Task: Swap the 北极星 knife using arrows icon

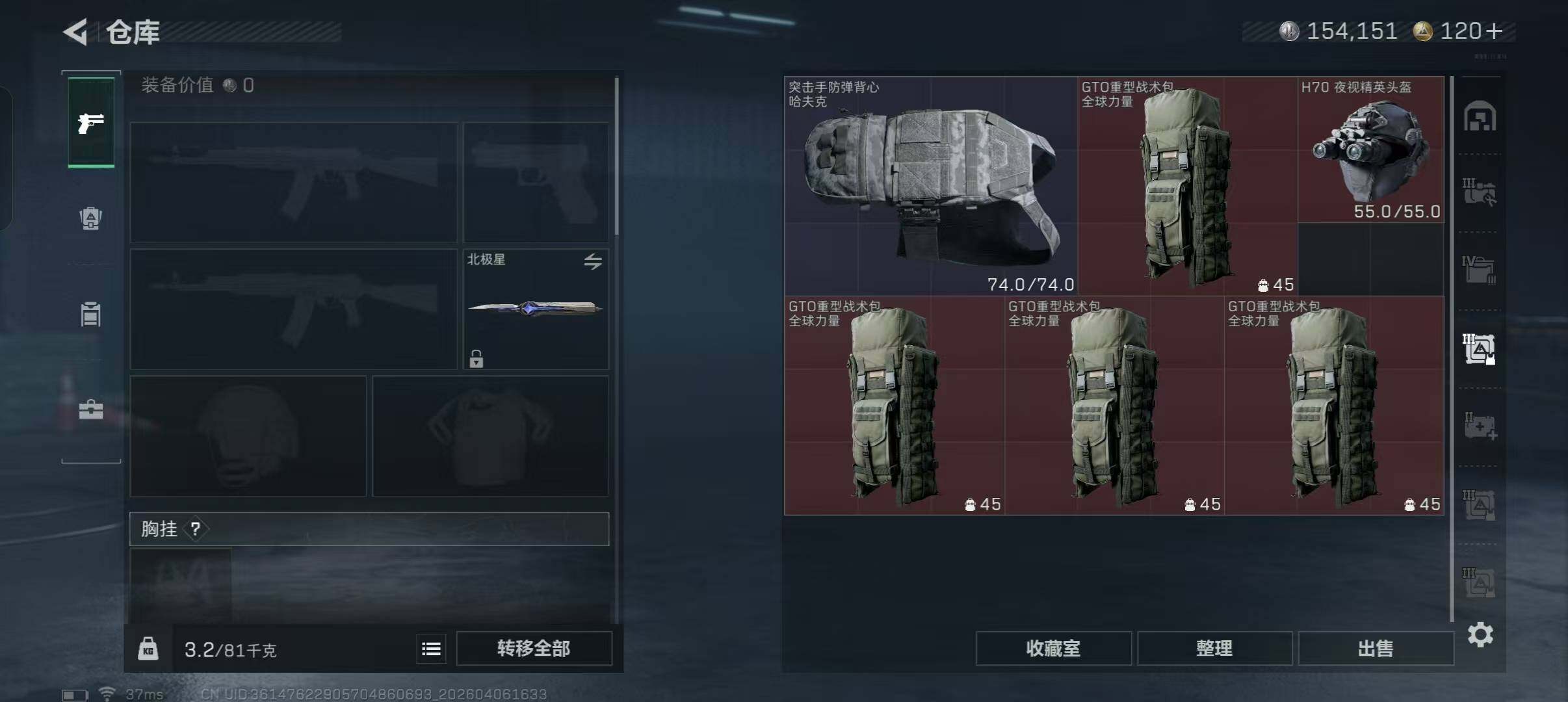Action: click(x=592, y=261)
